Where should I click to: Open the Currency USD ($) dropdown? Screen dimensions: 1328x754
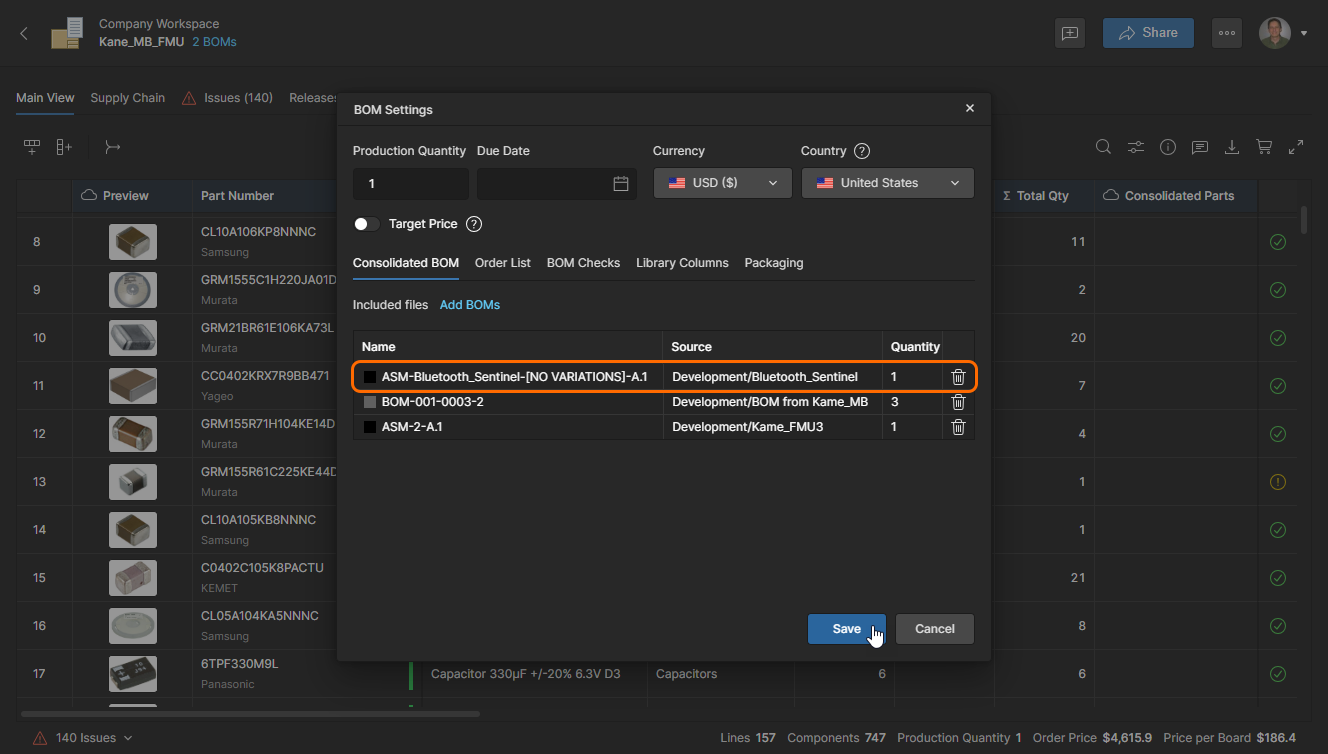tap(723, 183)
